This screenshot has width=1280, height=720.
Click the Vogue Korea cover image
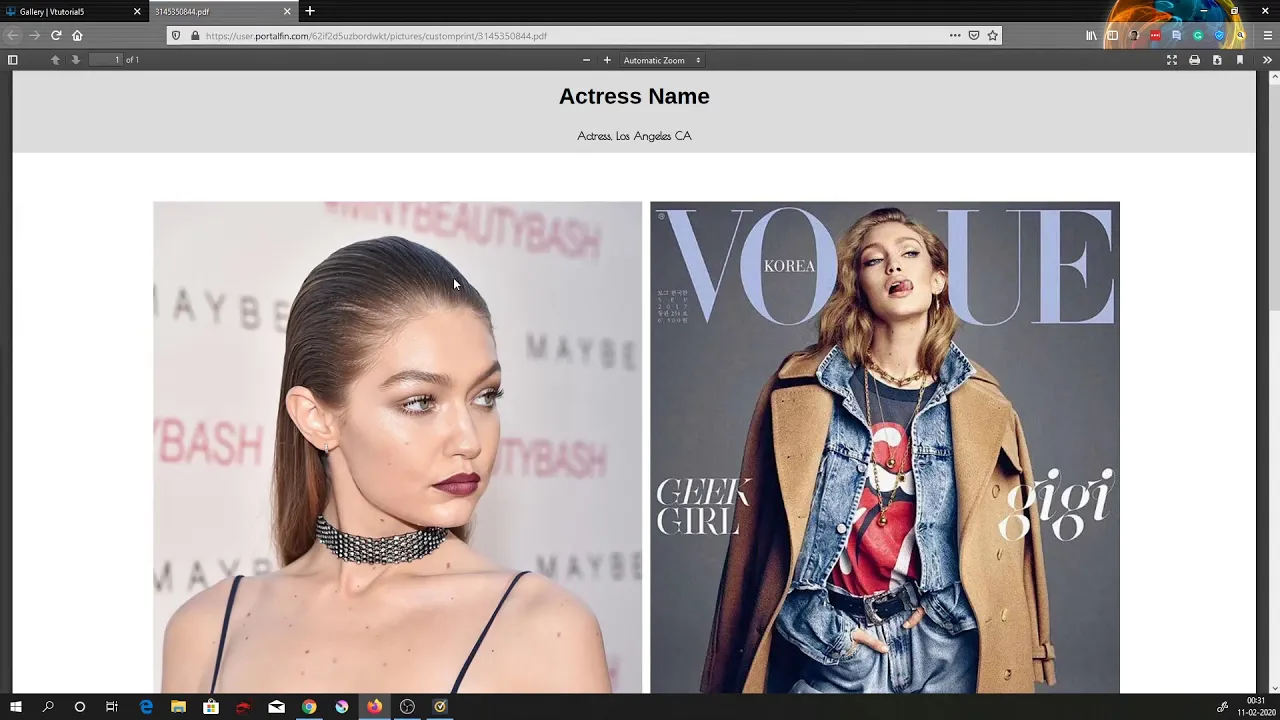(x=885, y=447)
